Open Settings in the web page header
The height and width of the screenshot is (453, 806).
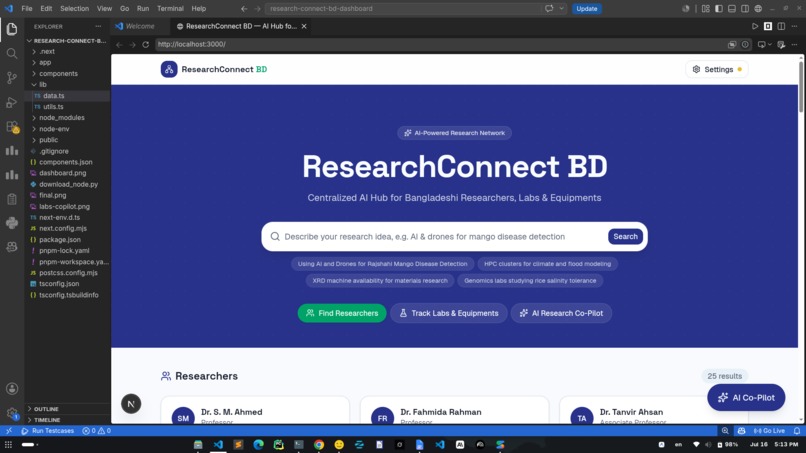coord(717,69)
